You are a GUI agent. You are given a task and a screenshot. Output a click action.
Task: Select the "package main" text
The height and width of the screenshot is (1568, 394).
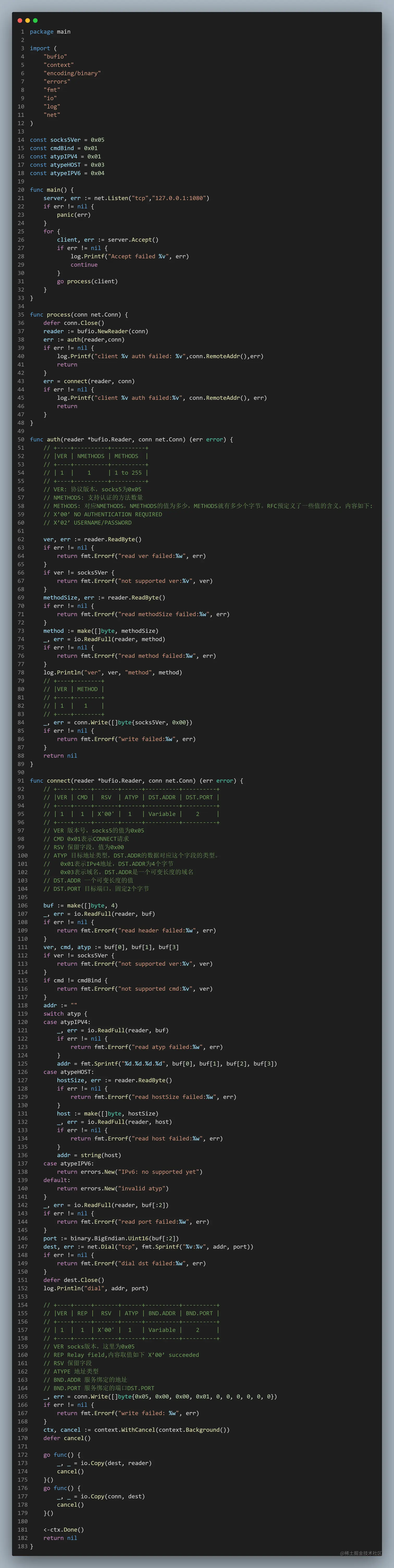coord(50,32)
